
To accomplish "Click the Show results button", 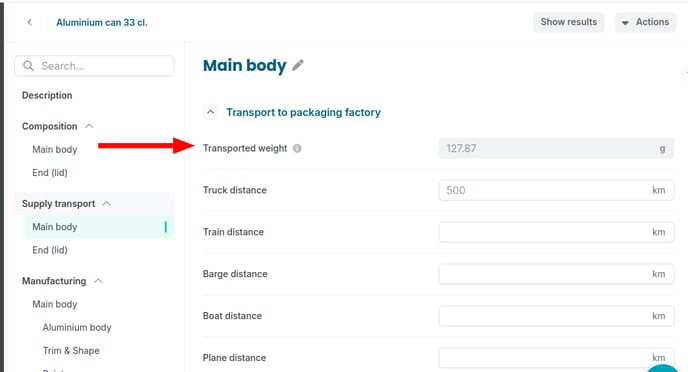I will 569,22.
